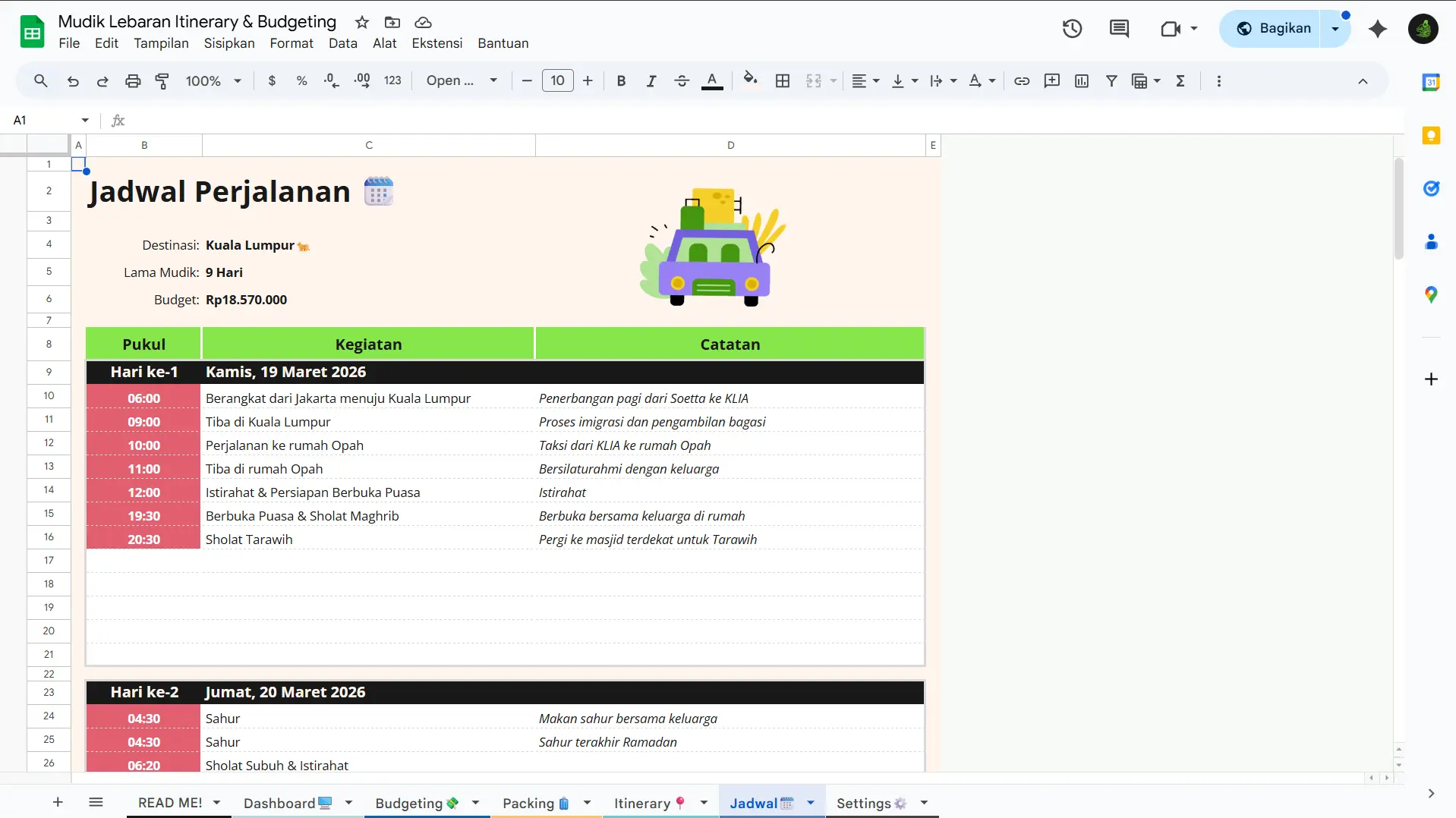Toggle strikethrough formatting
This screenshot has width=1456, height=818.
[x=682, y=80]
